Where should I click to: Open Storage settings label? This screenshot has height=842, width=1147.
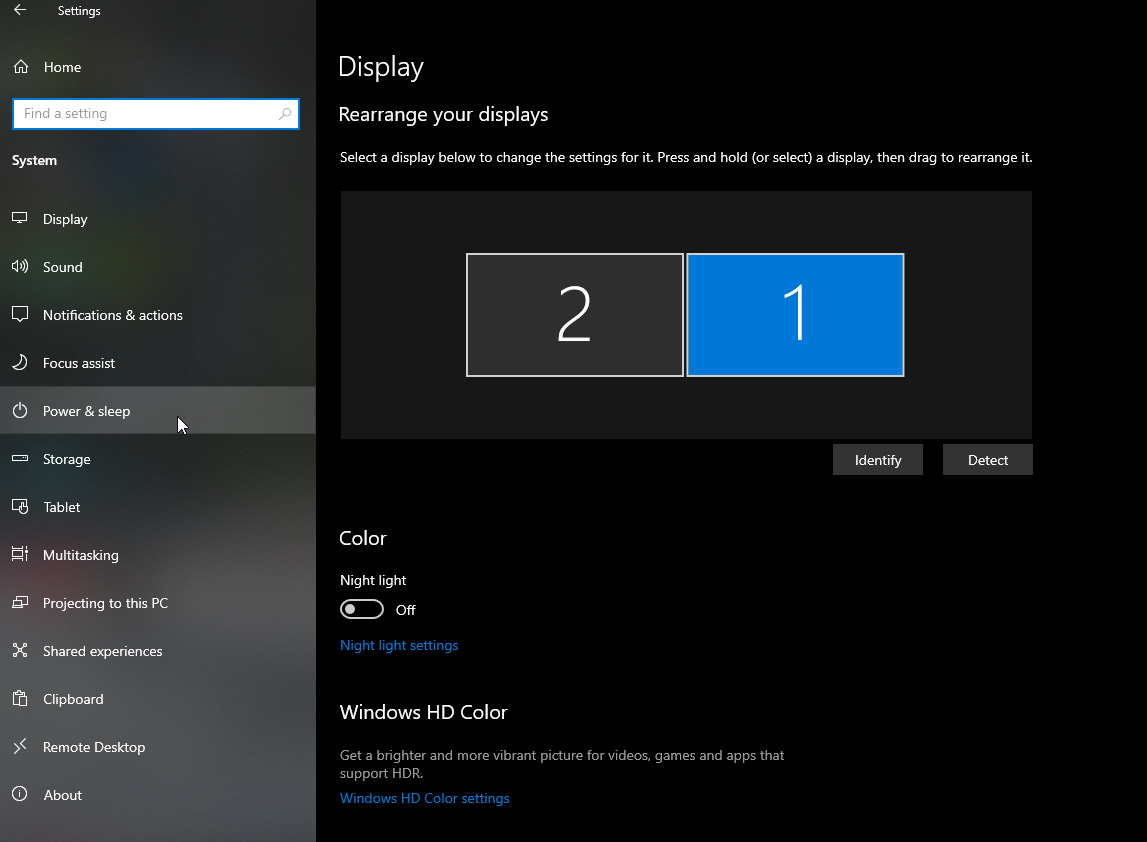[x=67, y=459]
